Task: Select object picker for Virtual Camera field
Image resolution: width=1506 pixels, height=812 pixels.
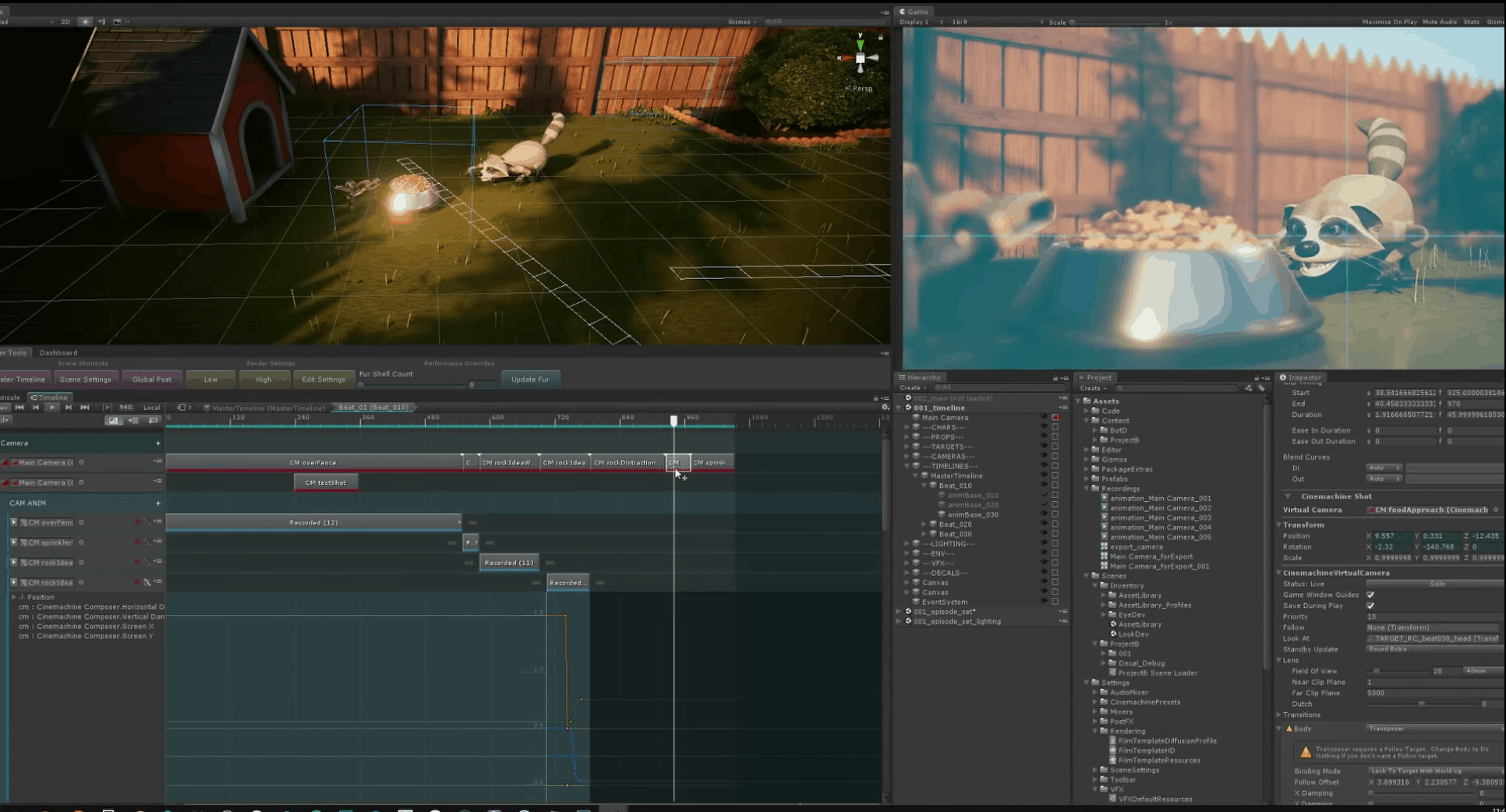Action: click(x=1495, y=510)
